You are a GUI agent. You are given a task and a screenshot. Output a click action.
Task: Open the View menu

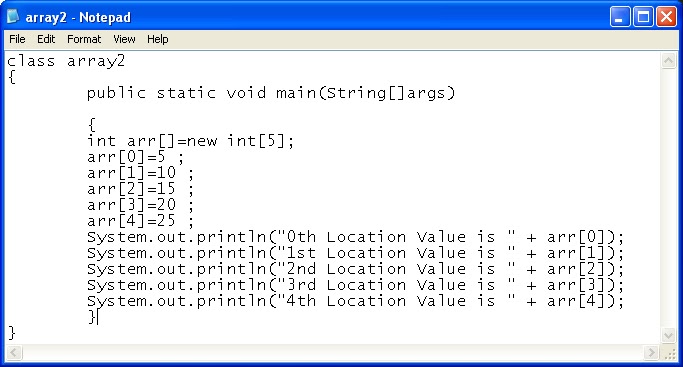point(124,39)
